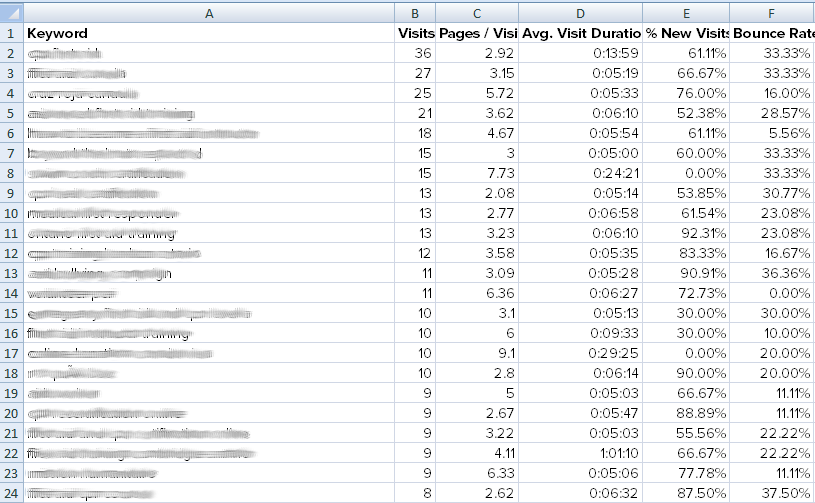Click the '% New Visits' header cell
This screenshot has height=503, width=815.
(x=686, y=33)
